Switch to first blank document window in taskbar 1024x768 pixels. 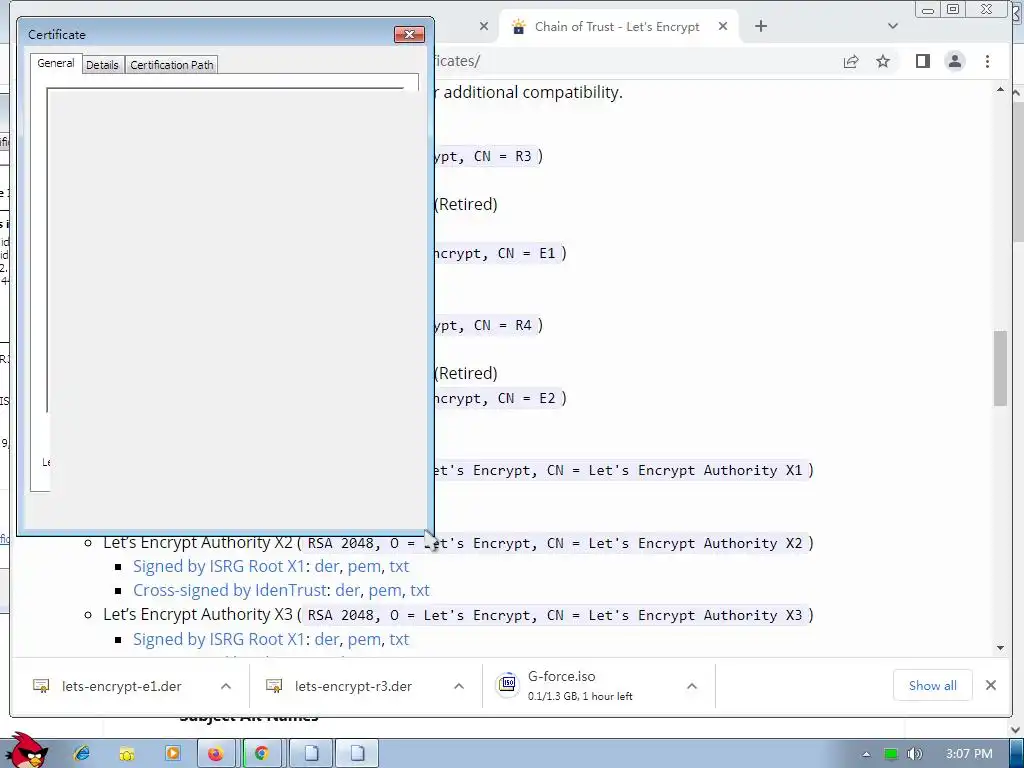[312, 754]
